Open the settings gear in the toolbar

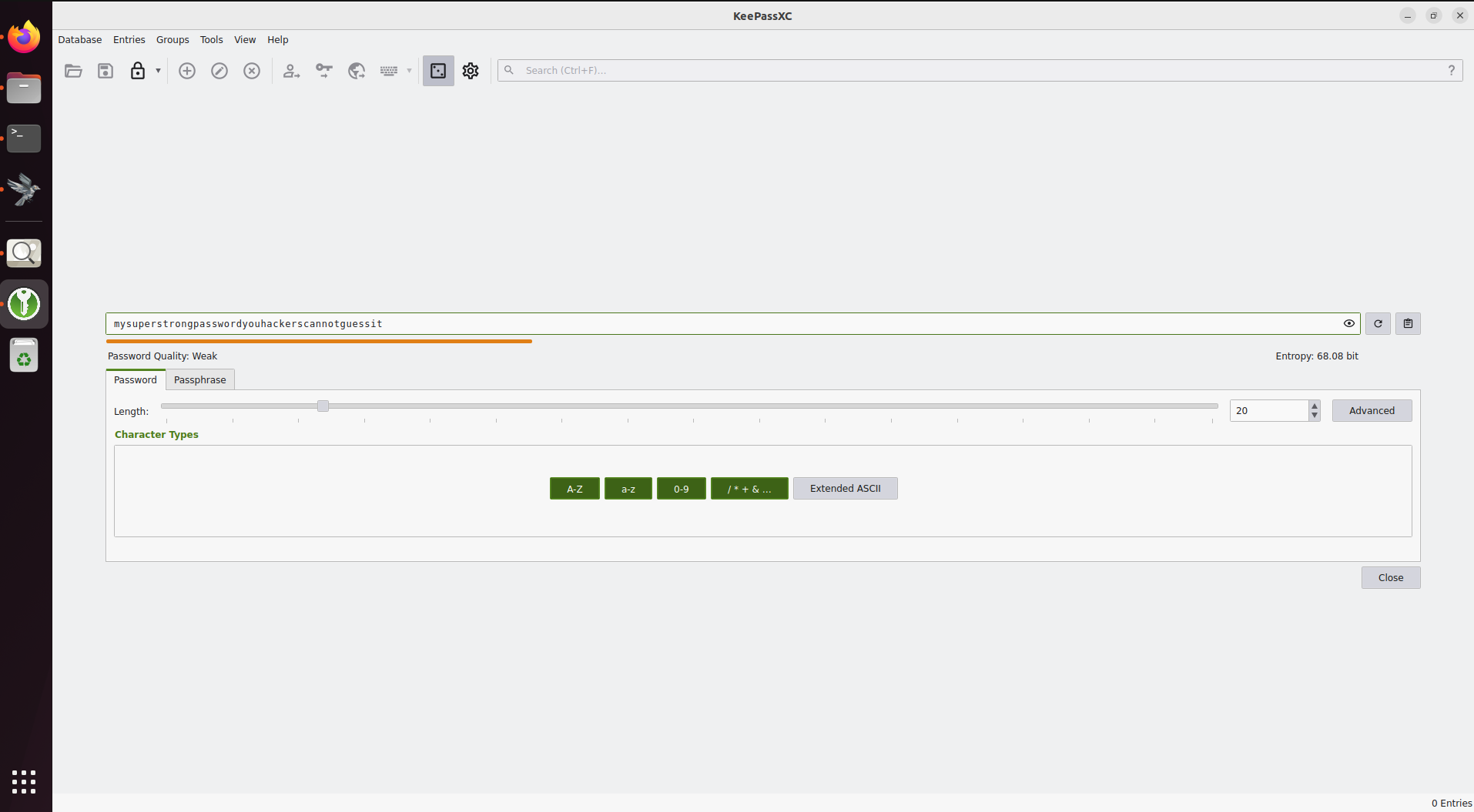471,71
